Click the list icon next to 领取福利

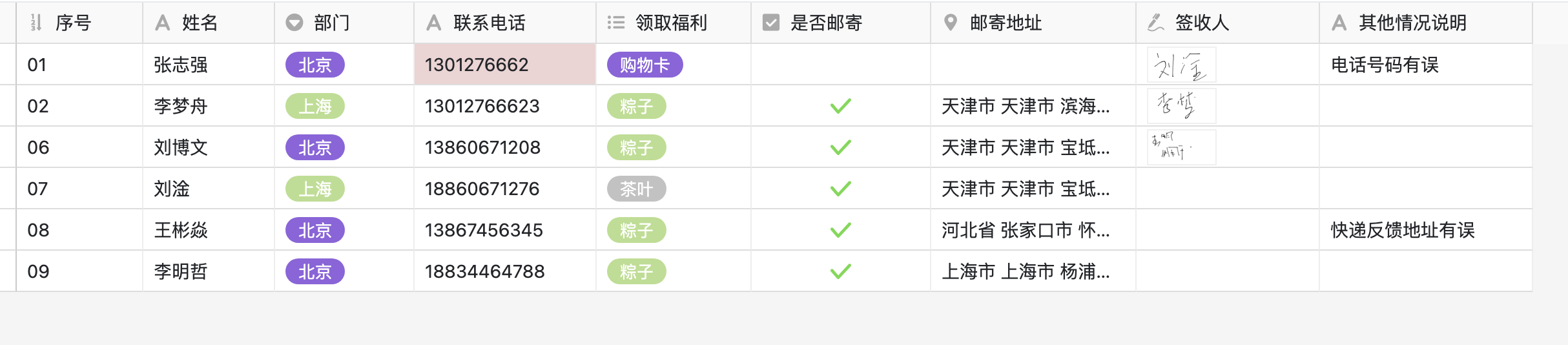click(x=615, y=23)
